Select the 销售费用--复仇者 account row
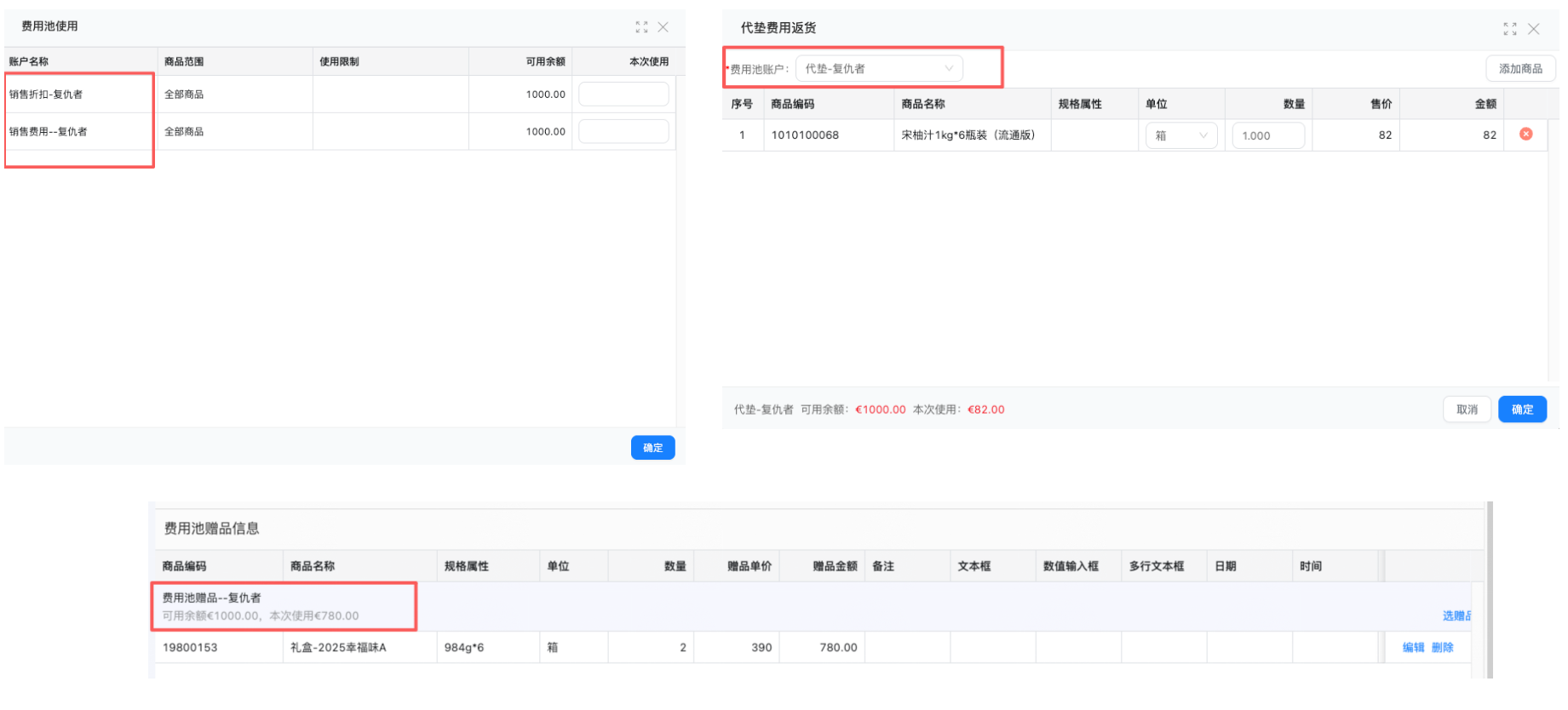Image resolution: width=1568 pixels, height=710 pixels. (340, 131)
